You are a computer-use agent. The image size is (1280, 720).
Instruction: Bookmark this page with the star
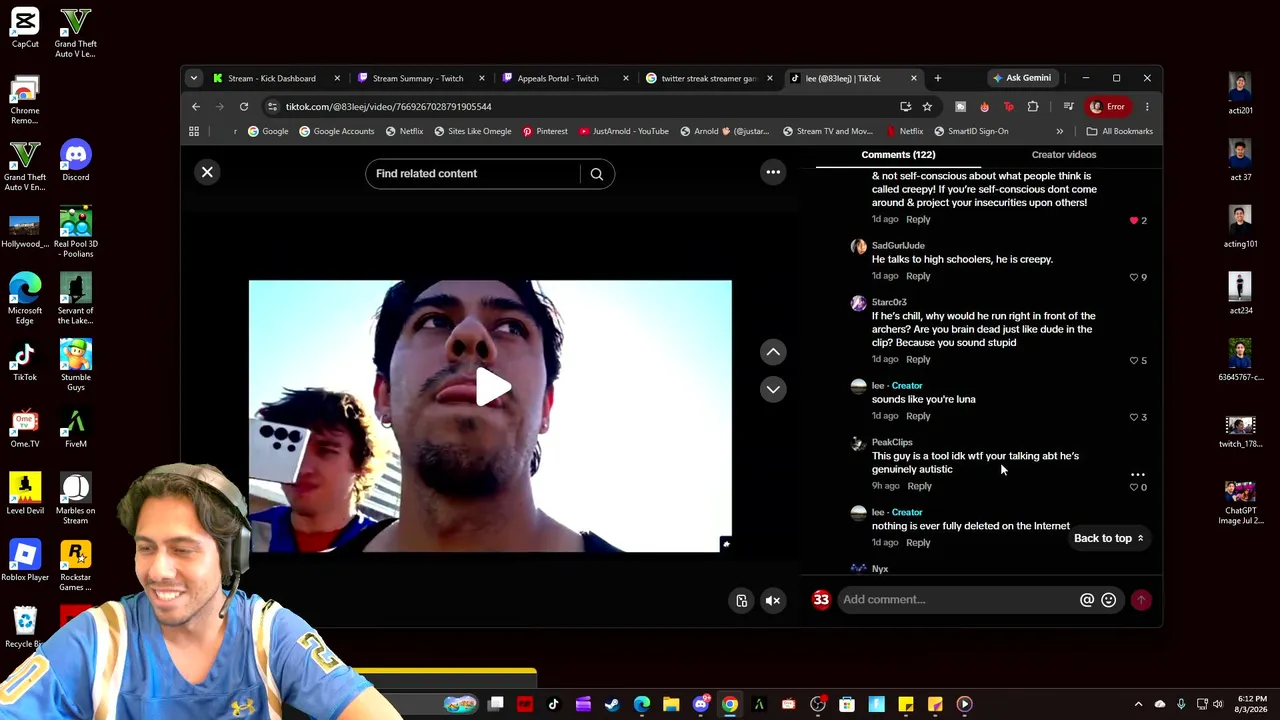(x=927, y=107)
